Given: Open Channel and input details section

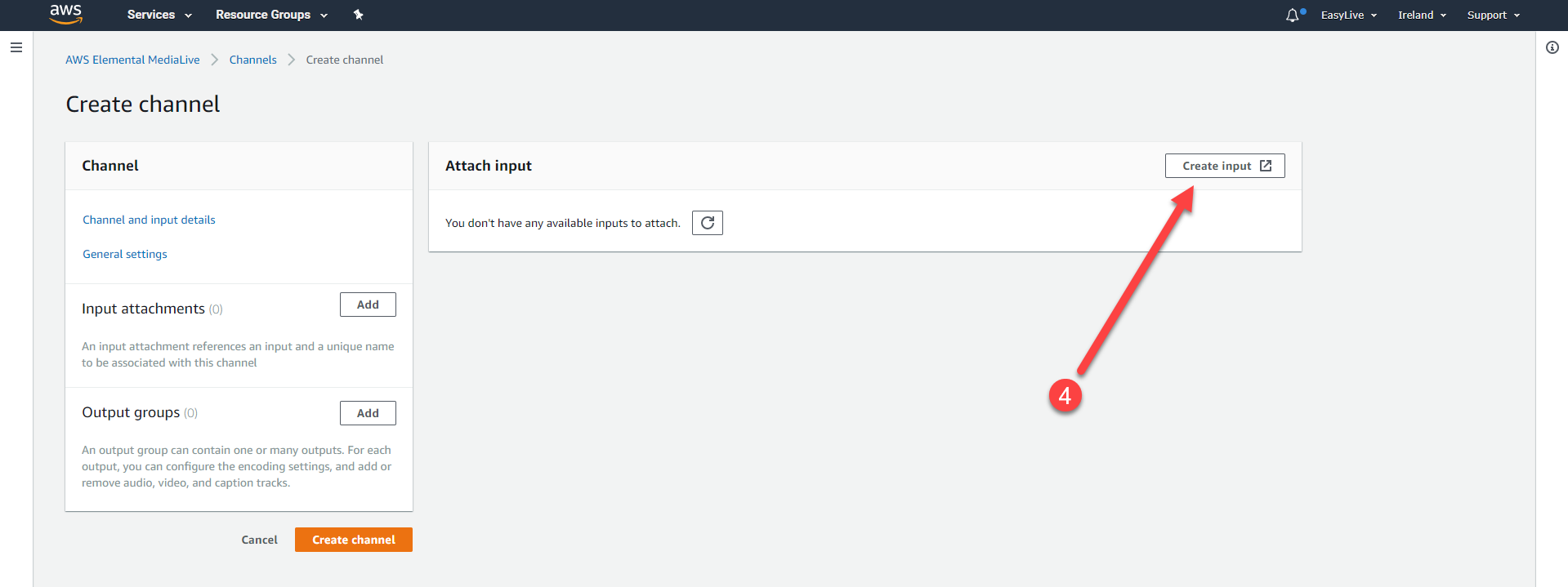Looking at the screenshot, I should click(x=149, y=220).
